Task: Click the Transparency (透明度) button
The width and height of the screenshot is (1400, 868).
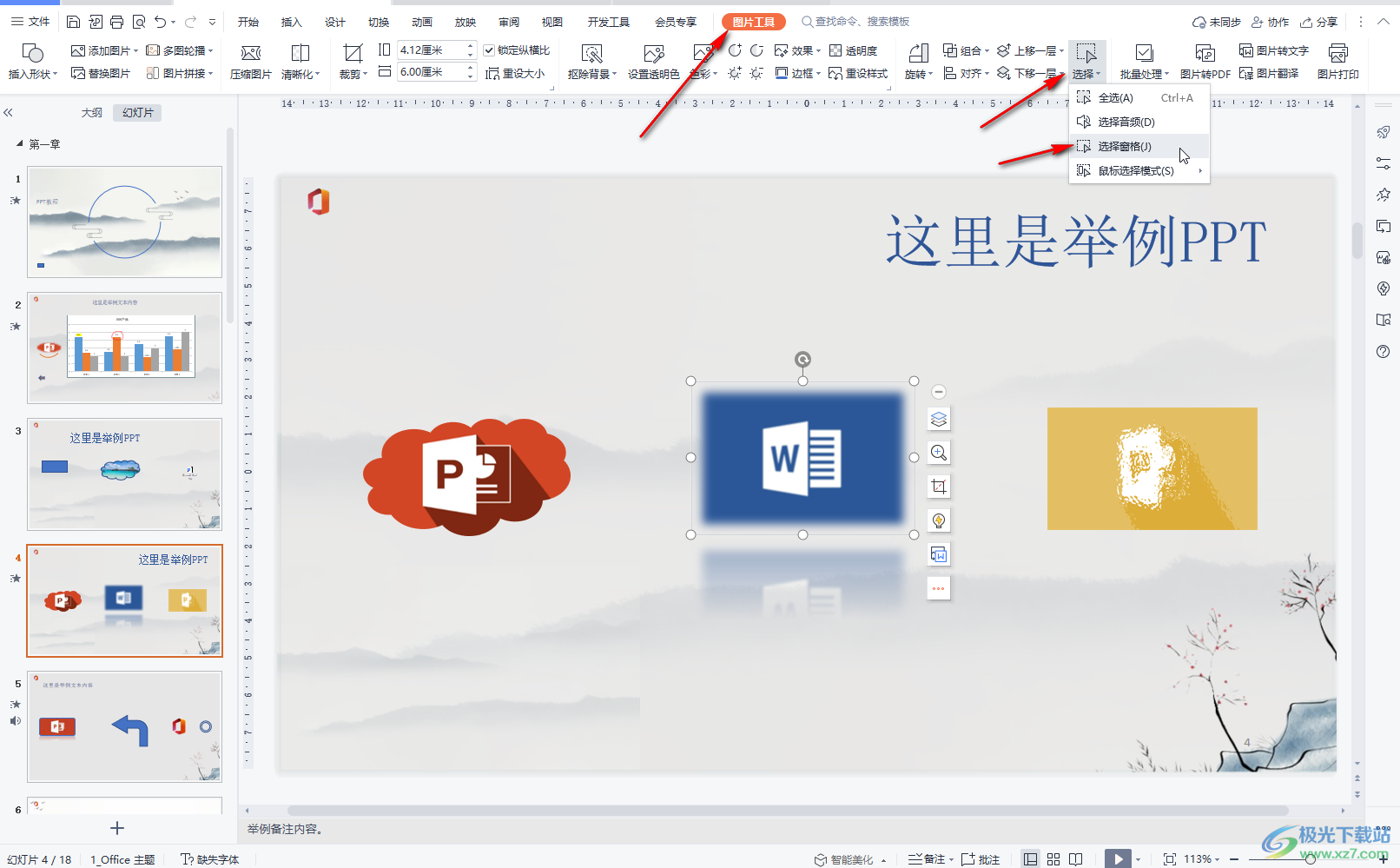Action: (x=854, y=50)
